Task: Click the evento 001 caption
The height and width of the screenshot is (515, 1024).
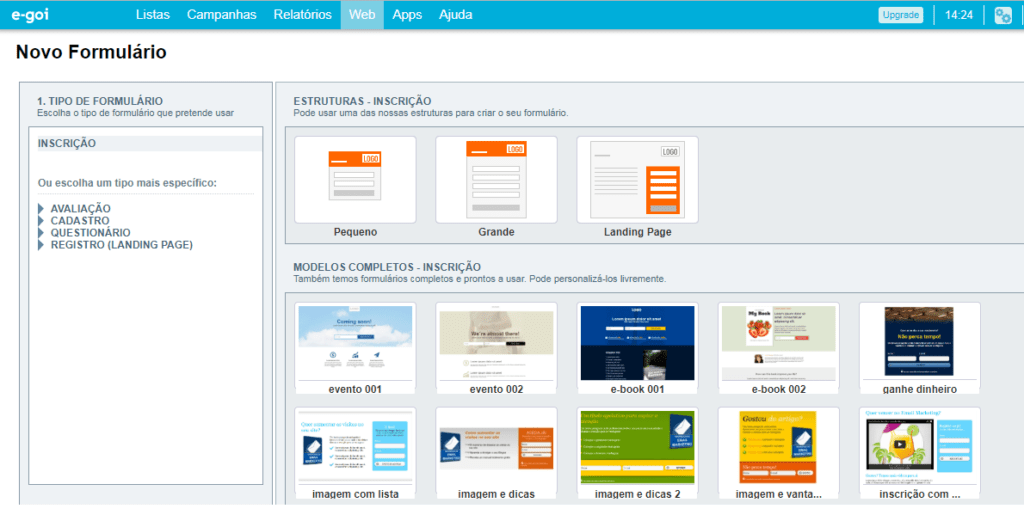Action: [355, 389]
